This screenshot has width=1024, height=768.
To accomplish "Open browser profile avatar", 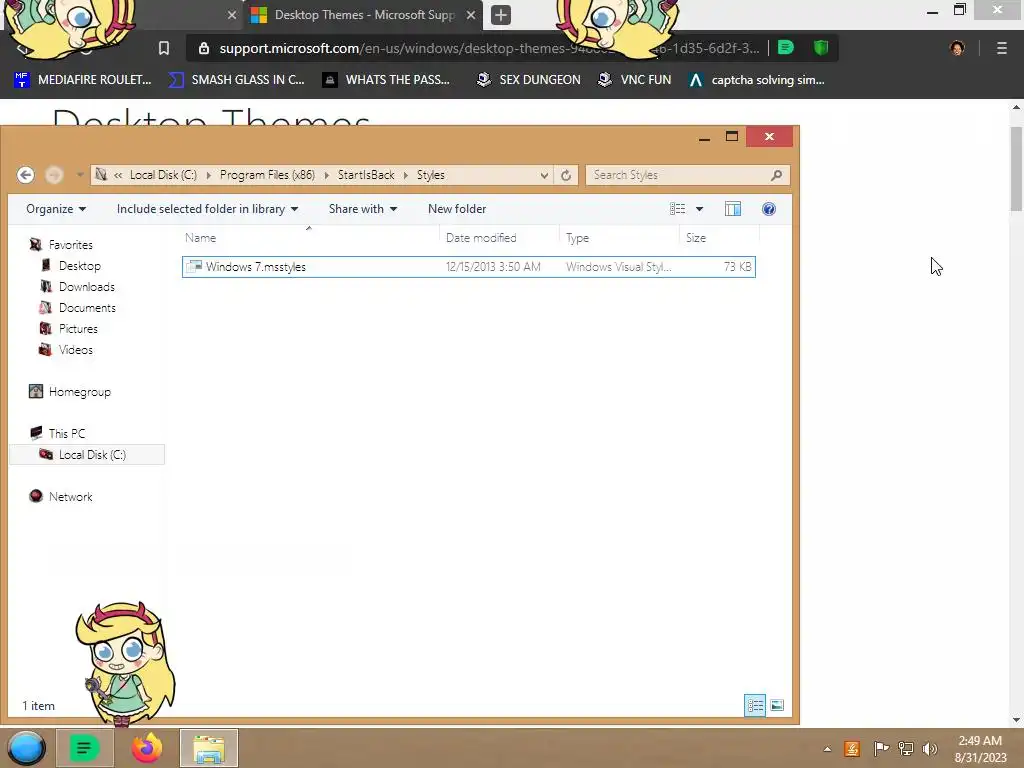I will tap(957, 48).
